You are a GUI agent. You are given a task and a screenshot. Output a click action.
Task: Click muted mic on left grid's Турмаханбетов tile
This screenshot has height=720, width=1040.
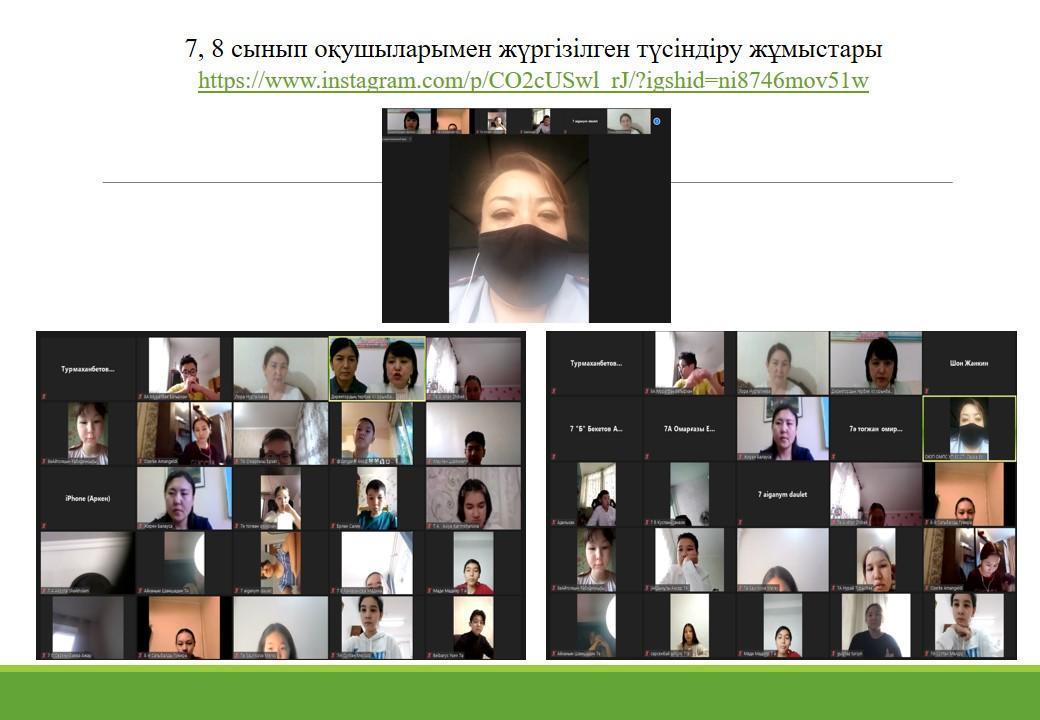42,397
